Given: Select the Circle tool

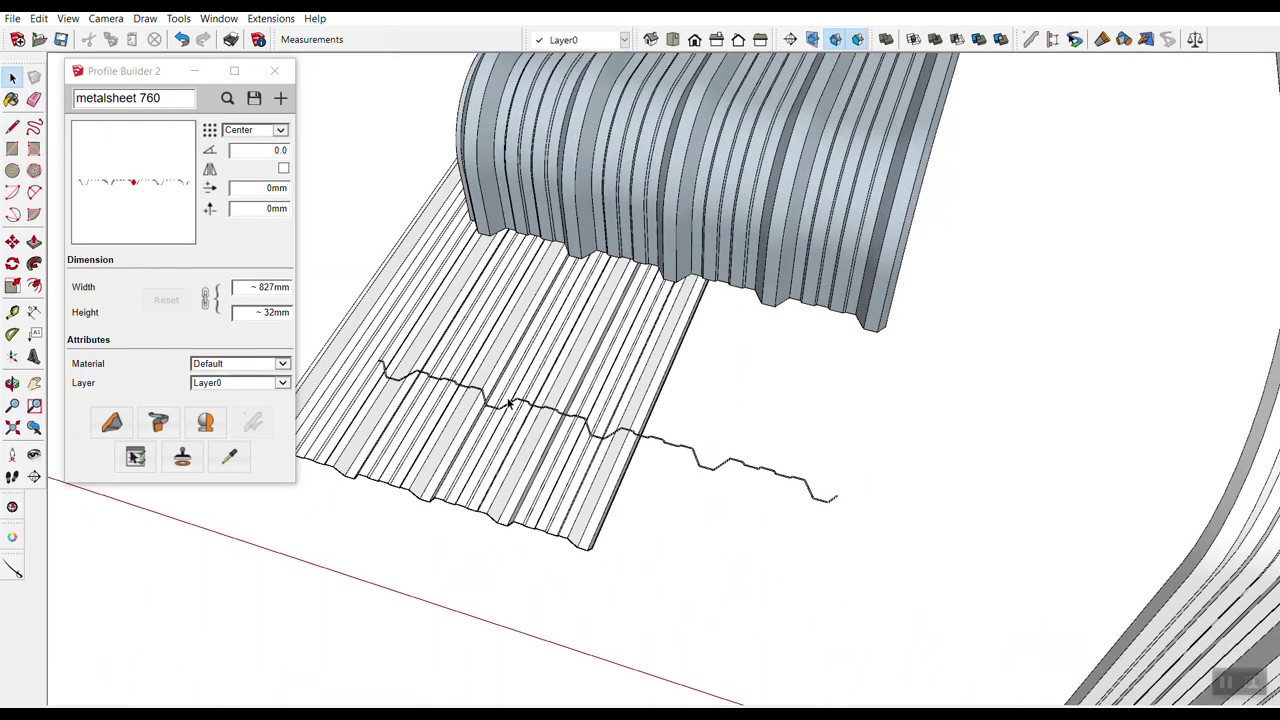Looking at the screenshot, I should click(12, 171).
